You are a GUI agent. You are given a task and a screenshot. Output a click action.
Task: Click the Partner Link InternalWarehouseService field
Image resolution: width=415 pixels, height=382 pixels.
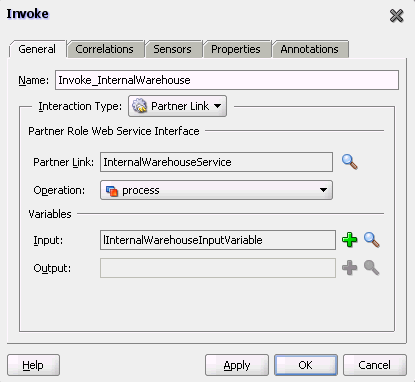(216, 162)
